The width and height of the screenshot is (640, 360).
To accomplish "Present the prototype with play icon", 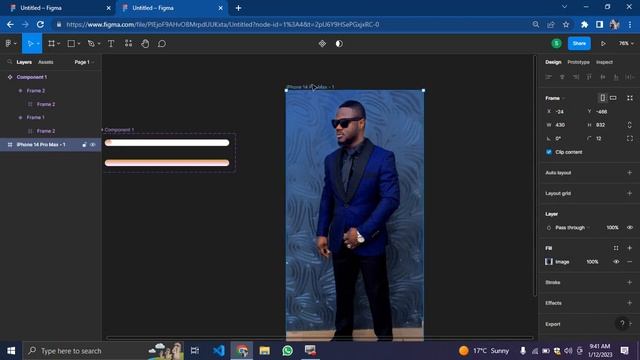I will [x=603, y=43].
